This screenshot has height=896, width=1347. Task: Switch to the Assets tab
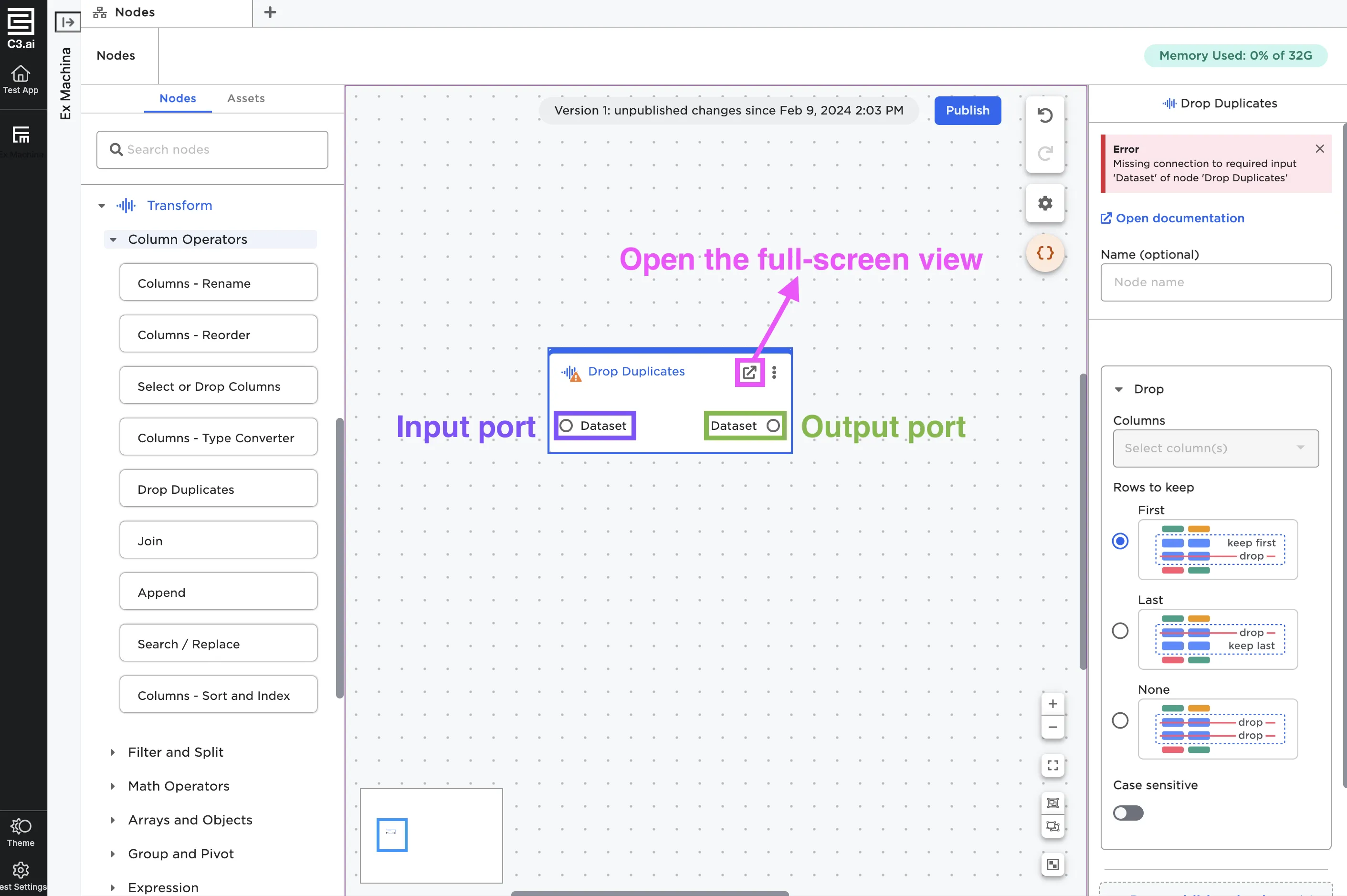[x=246, y=98]
